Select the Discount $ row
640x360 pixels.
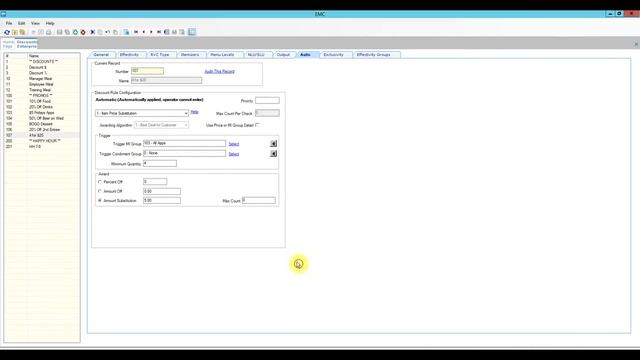point(42,67)
